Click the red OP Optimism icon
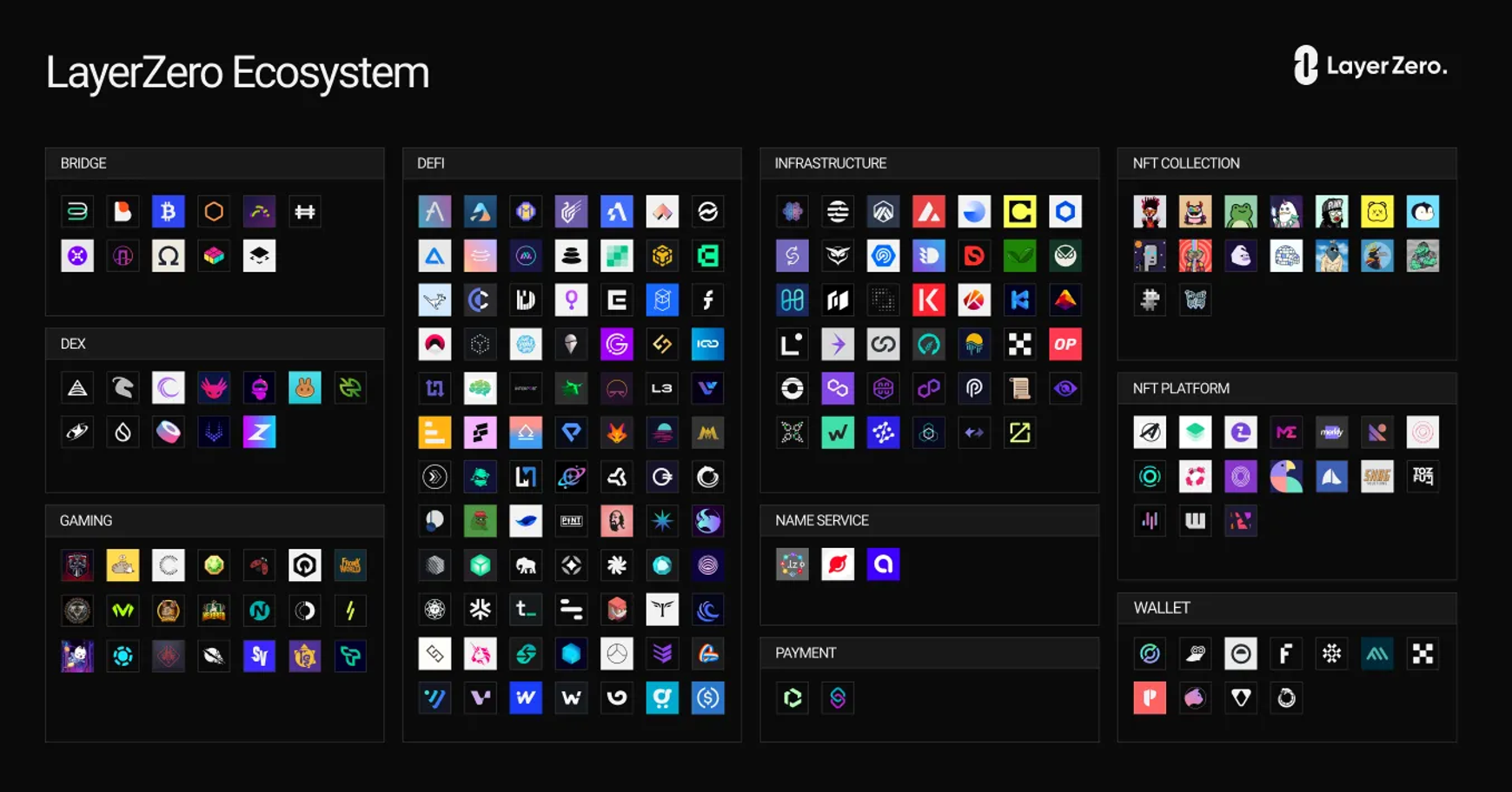1512x792 pixels. point(1064,345)
